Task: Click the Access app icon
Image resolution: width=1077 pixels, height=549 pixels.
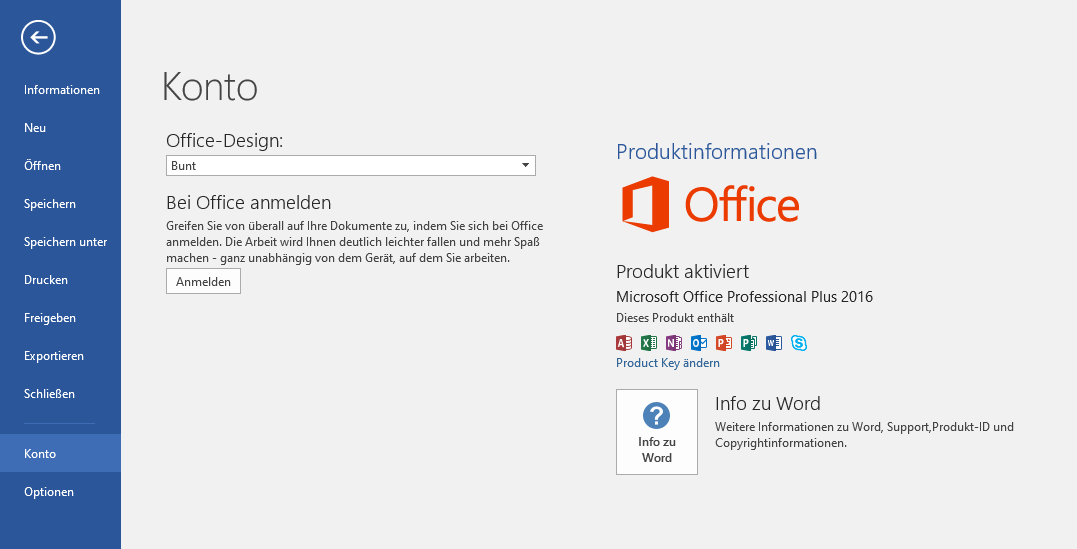Action: (624, 343)
